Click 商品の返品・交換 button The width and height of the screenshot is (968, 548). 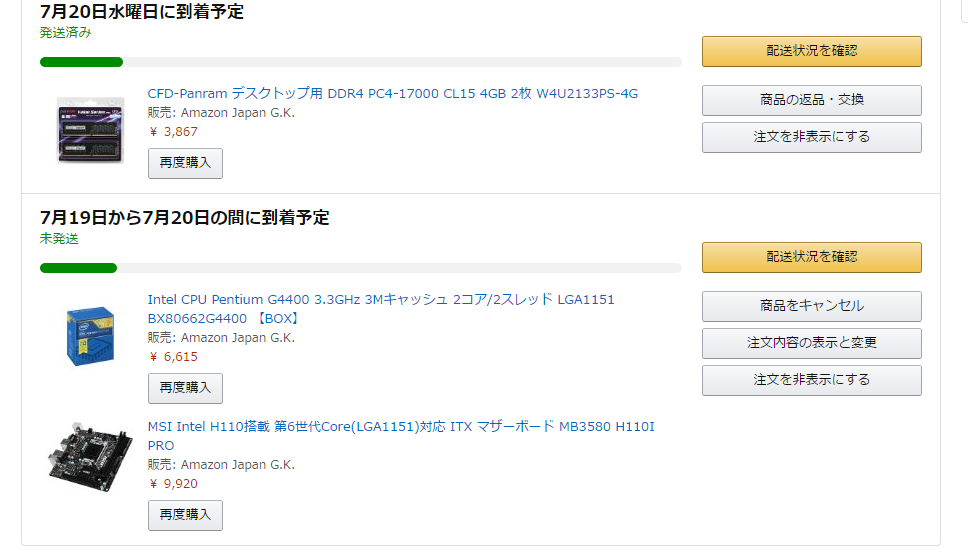[811, 100]
